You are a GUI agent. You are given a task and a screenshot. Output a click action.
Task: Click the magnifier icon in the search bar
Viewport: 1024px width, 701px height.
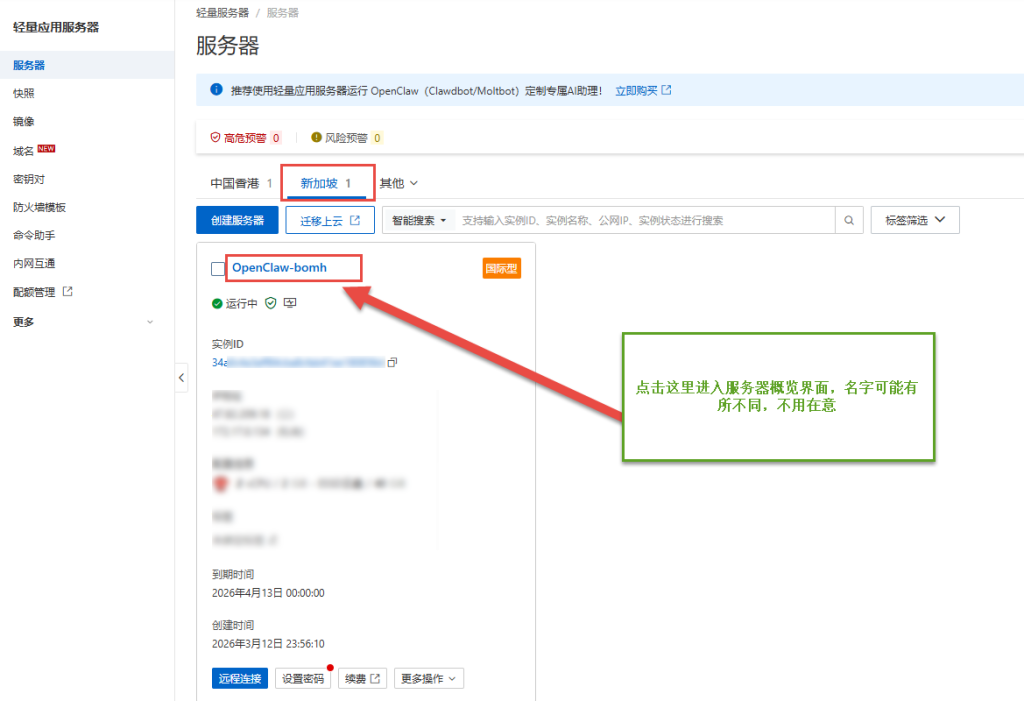tap(848, 219)
